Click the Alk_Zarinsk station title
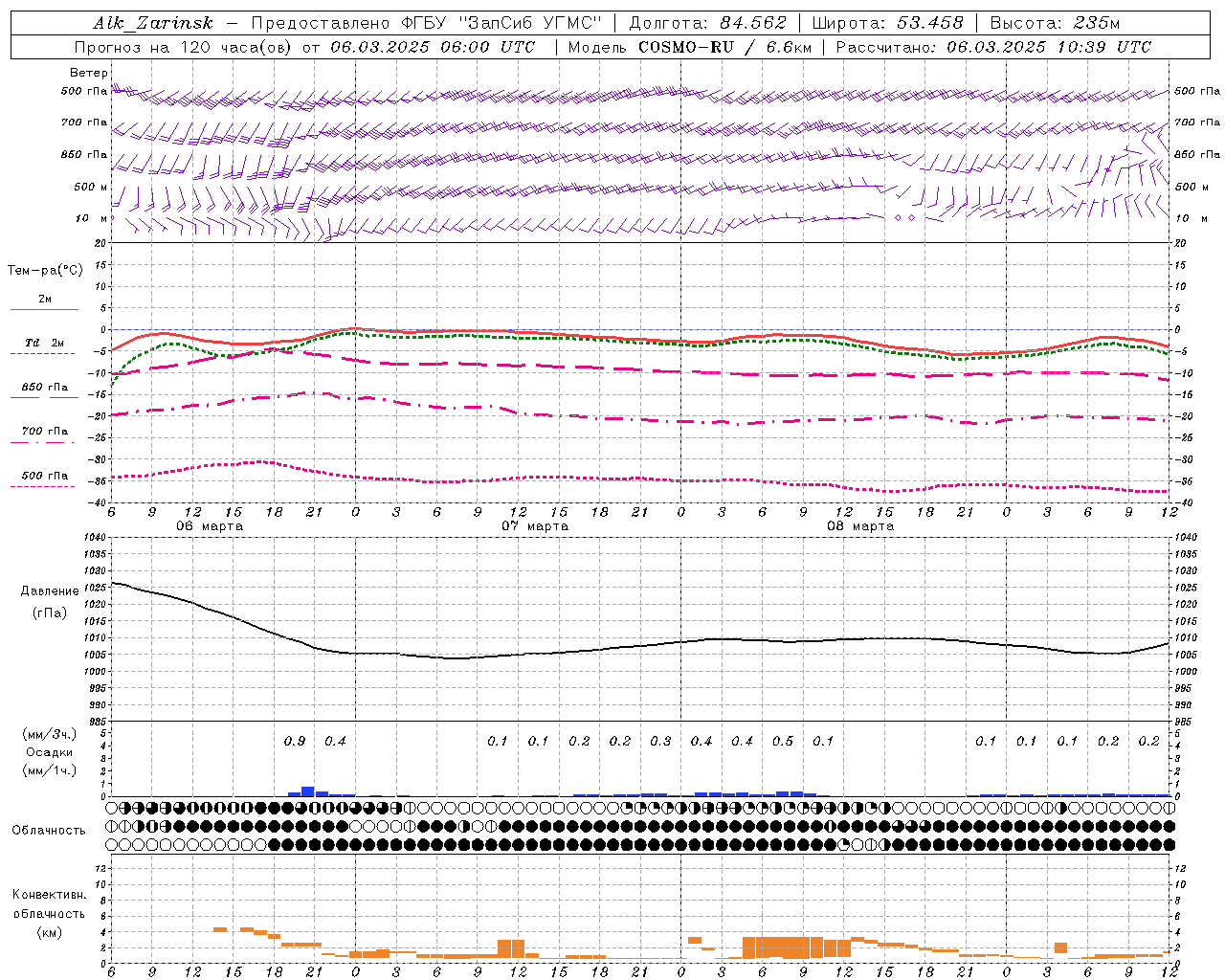The width and height of the screenshot is (1225, 980). click(x=153, y=23)
